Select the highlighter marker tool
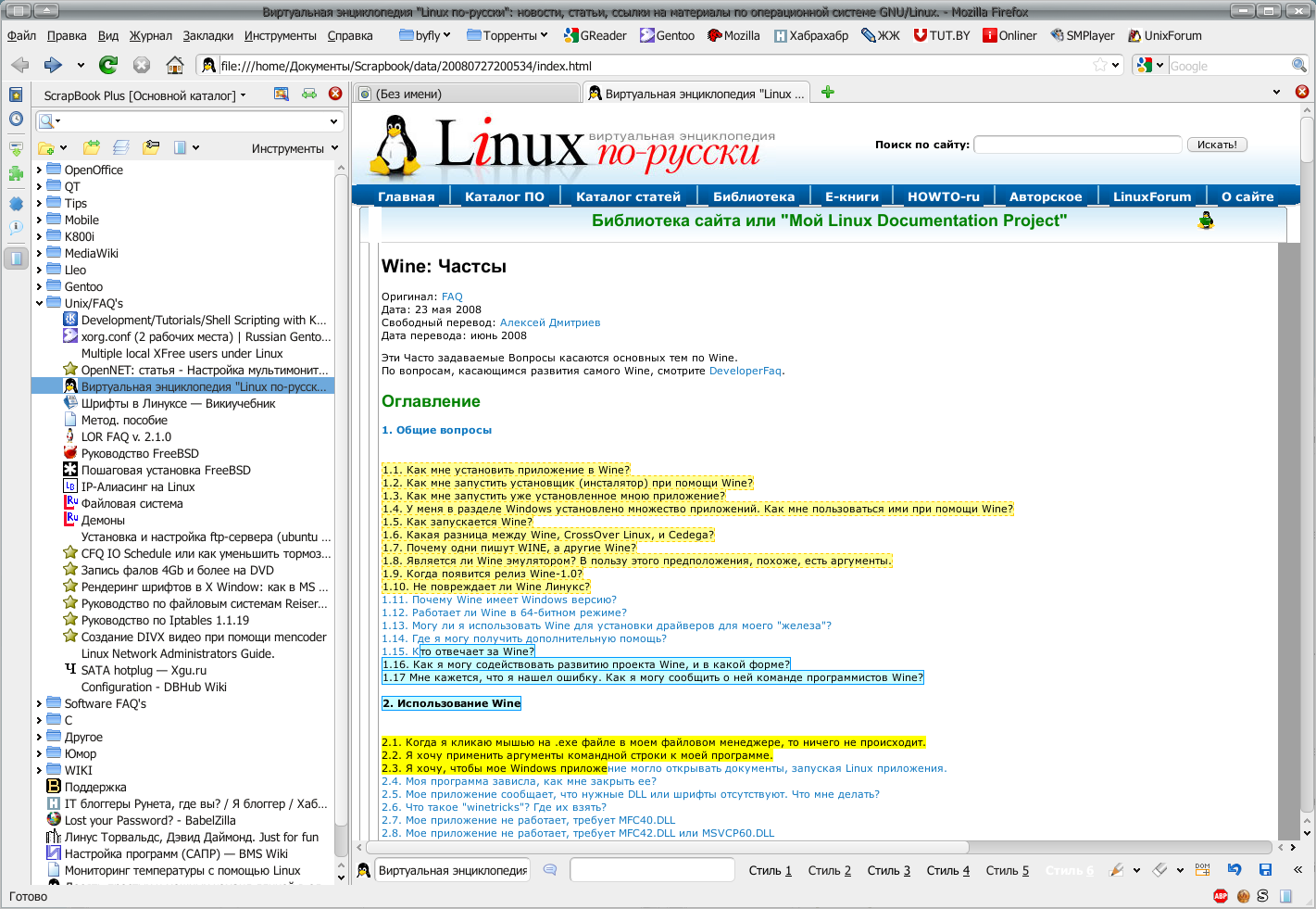This screenshot has width=1316, height=909. tap(1116, 870)
